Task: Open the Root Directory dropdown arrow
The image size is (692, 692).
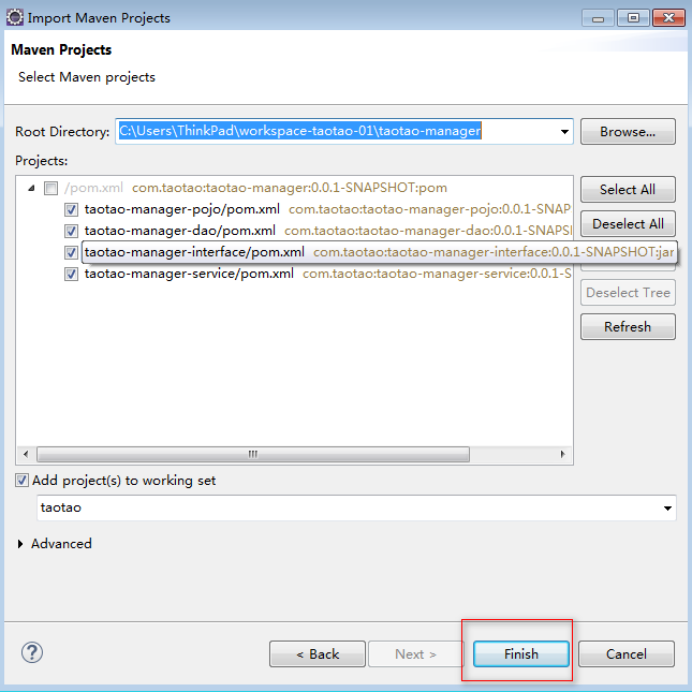Action: click(x=564, y=132)
